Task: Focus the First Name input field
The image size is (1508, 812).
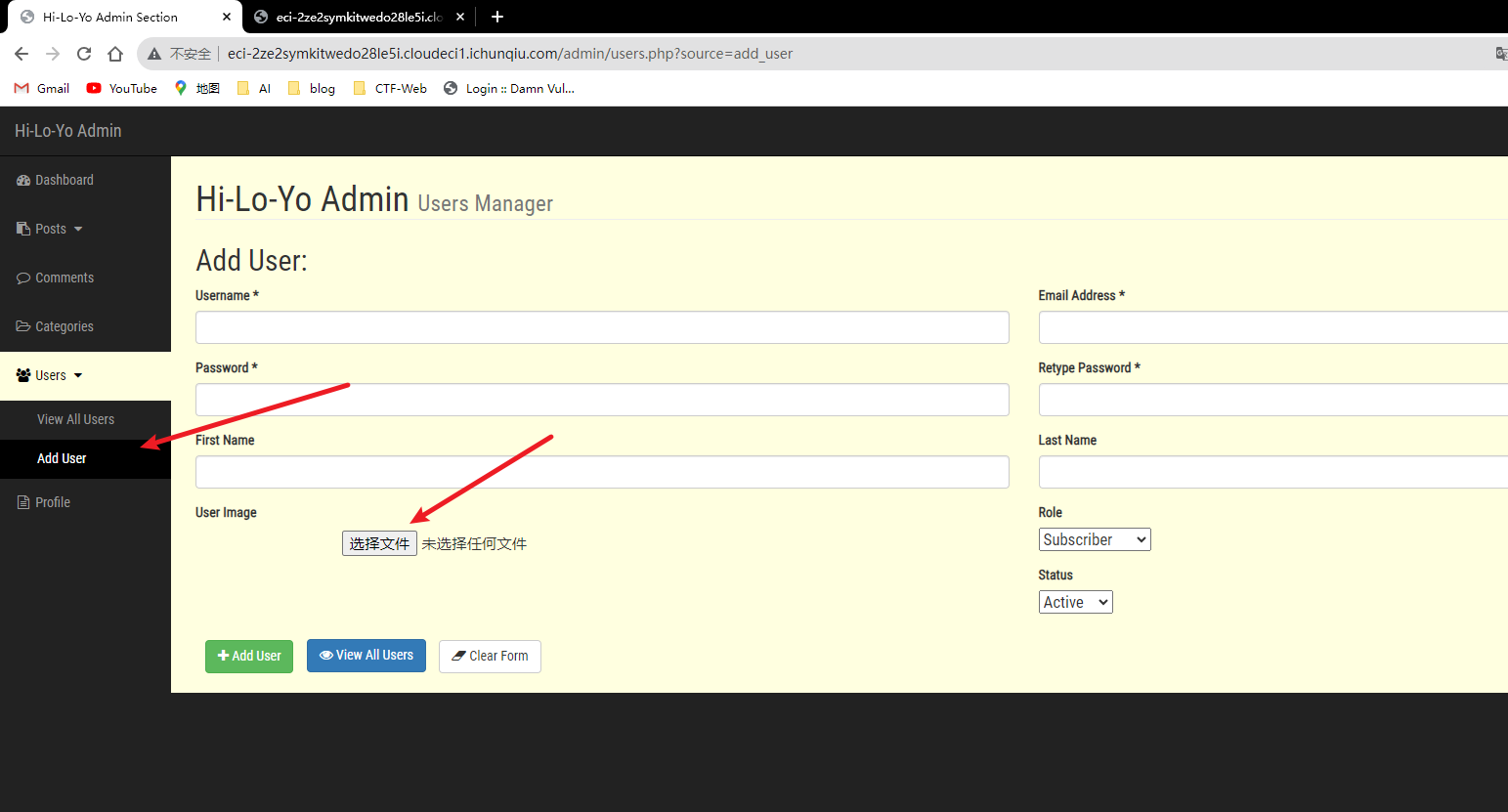Action: point(602,472)
